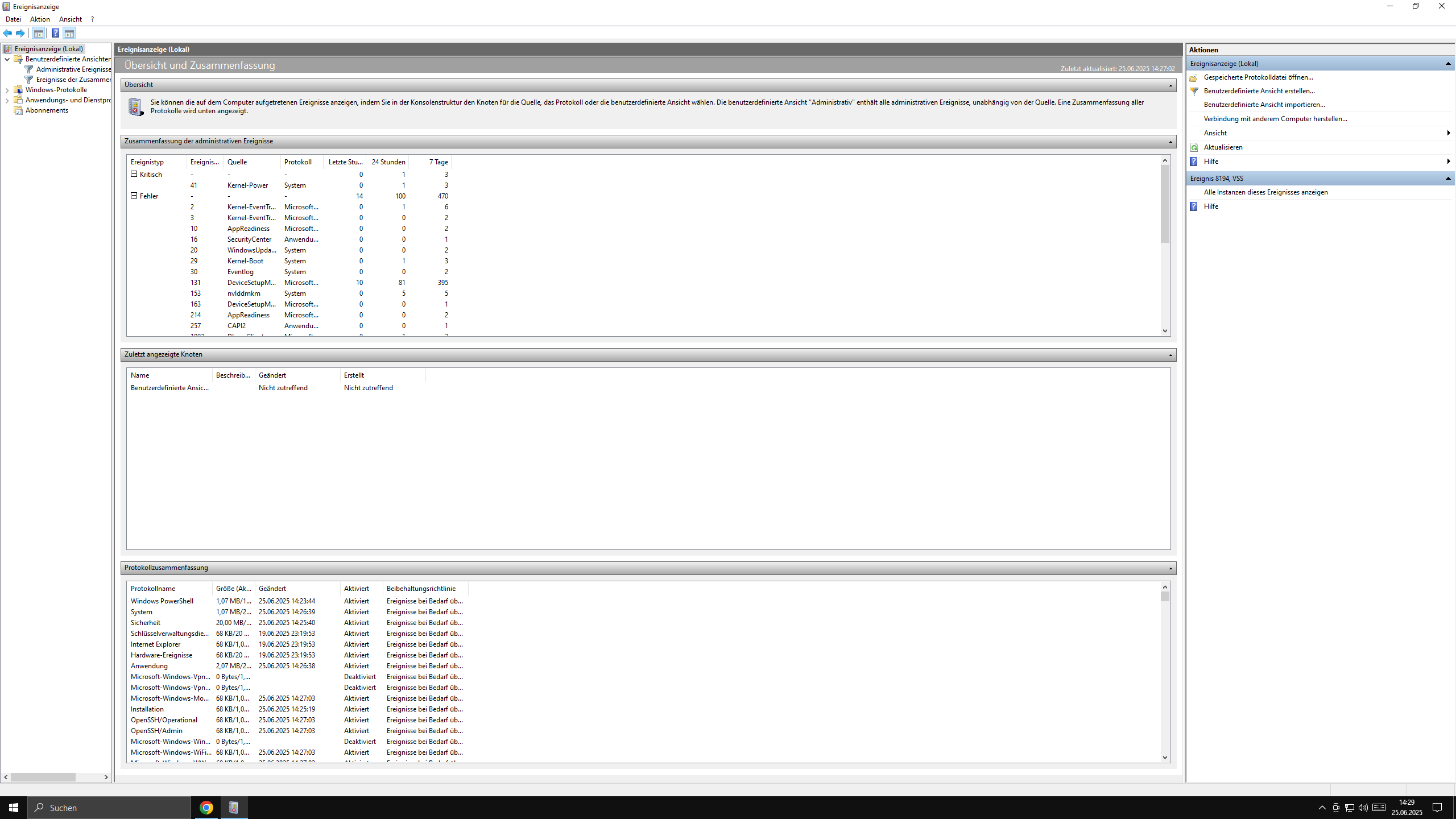
Task: Click the Aktualisieren refresh action
Action: pos(1223,147)
